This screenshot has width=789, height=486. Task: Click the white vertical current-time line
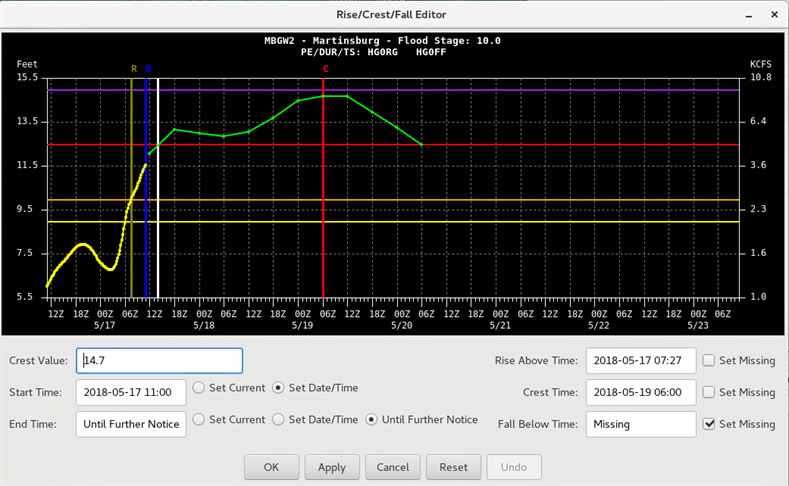pyautogui.click(x=158, y=188)
